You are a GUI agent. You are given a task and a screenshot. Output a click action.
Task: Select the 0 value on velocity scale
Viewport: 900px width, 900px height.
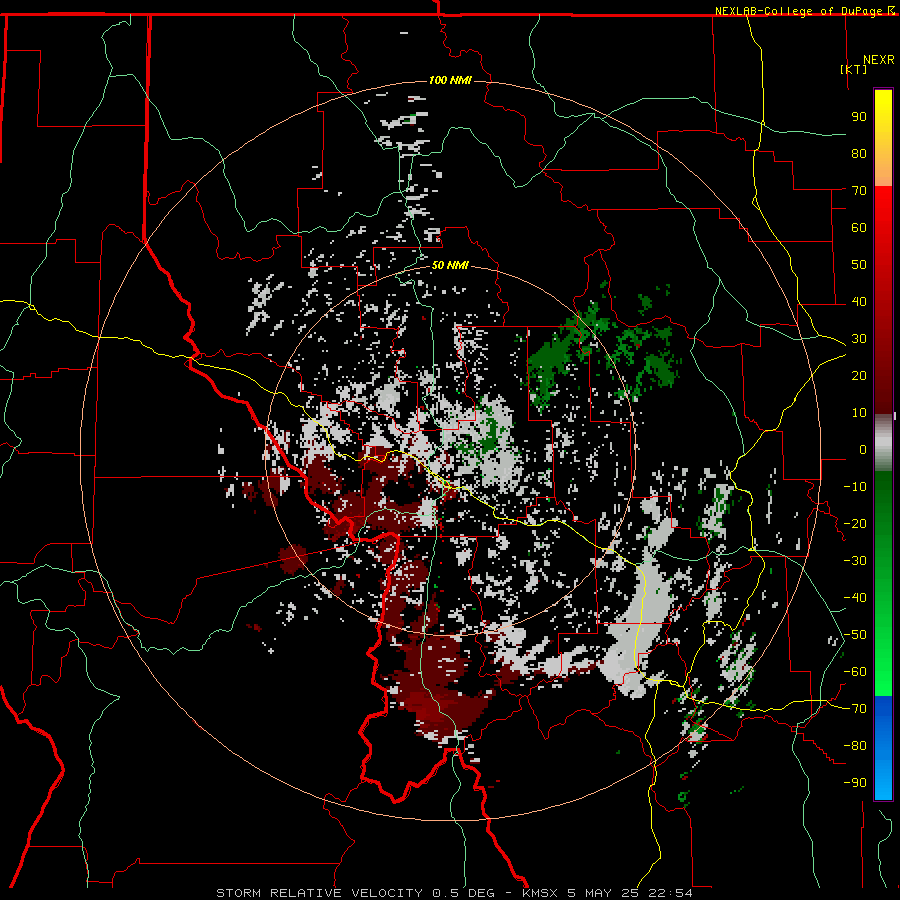pos(863,450)
